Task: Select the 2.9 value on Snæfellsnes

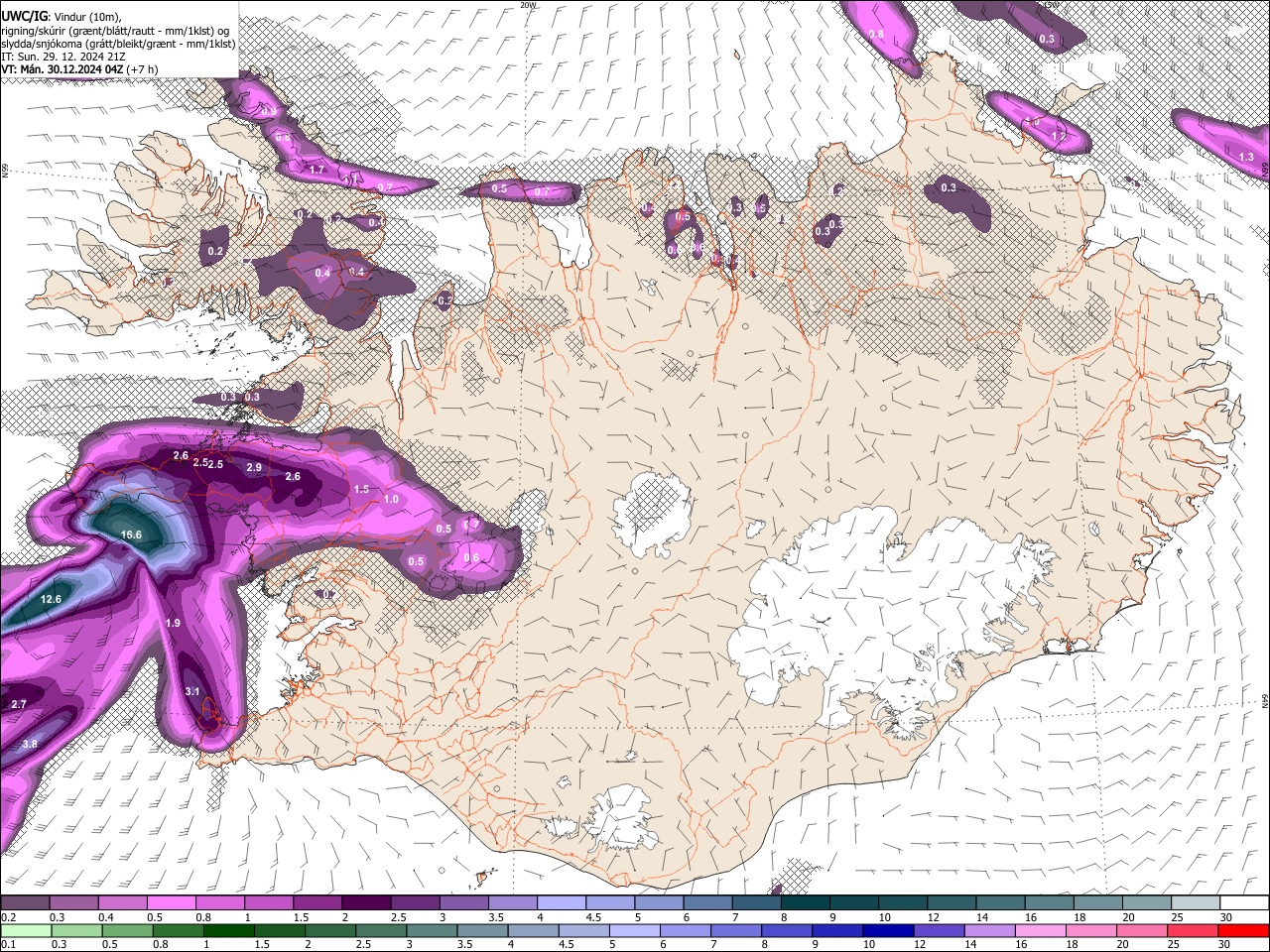Action: click(x=253, y=467)
